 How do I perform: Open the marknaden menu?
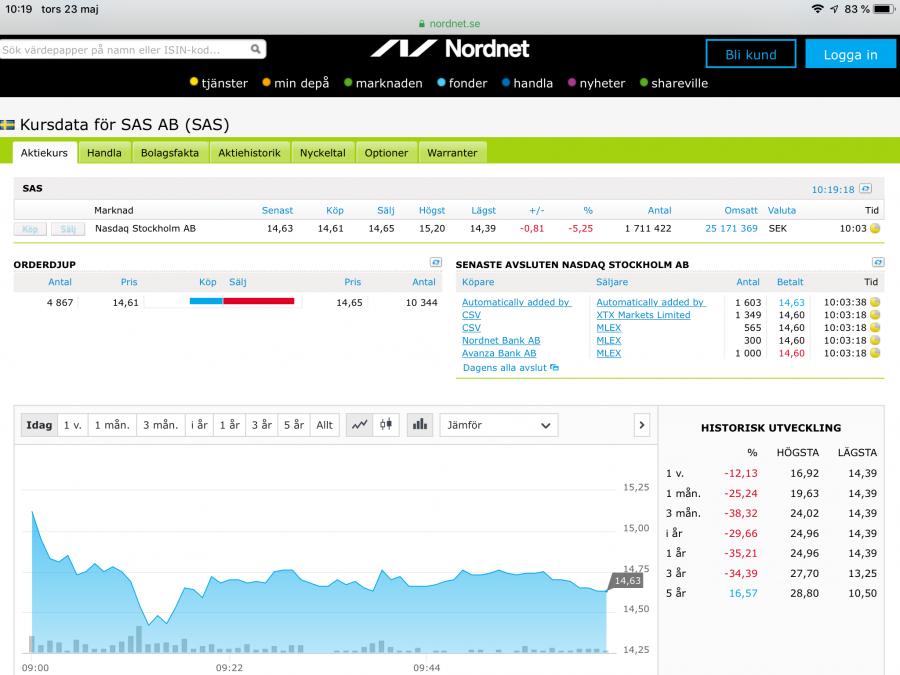pos(383,83)
